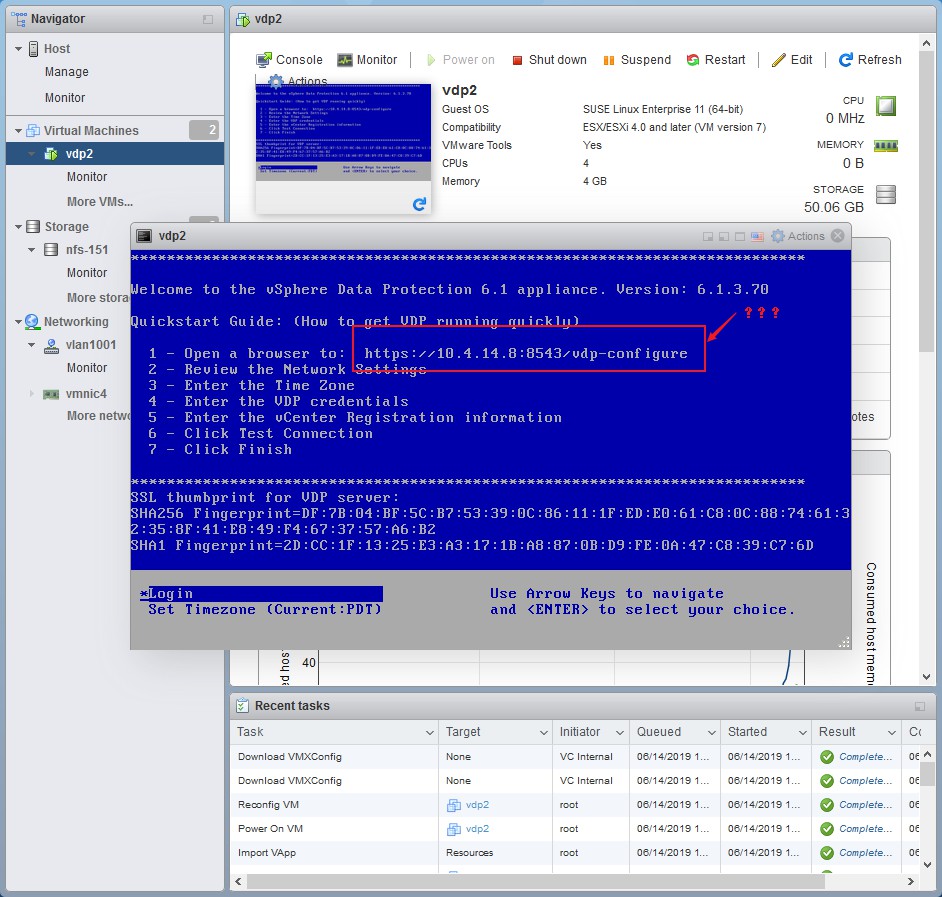The height and width of the screenshot is (897, 942).
Task: Open Result column dropdown arrow
Action: click(x=892, y=732)
